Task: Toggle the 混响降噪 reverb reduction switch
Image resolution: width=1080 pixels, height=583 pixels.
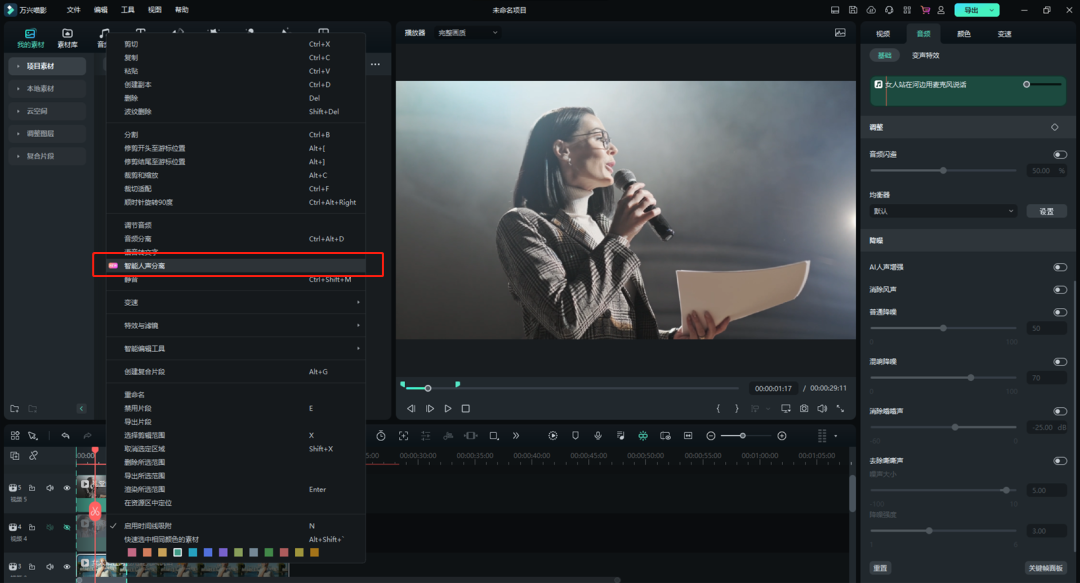Action: pyautogui.click(x=1060, y=362)
